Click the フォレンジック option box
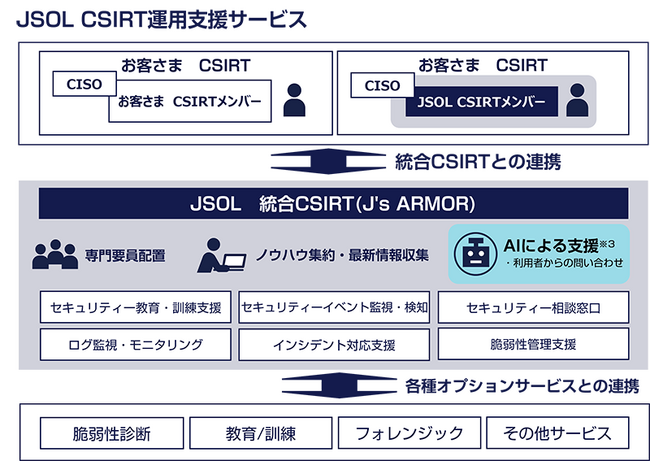Screen dimensions: 650x461 coord(407,433)
